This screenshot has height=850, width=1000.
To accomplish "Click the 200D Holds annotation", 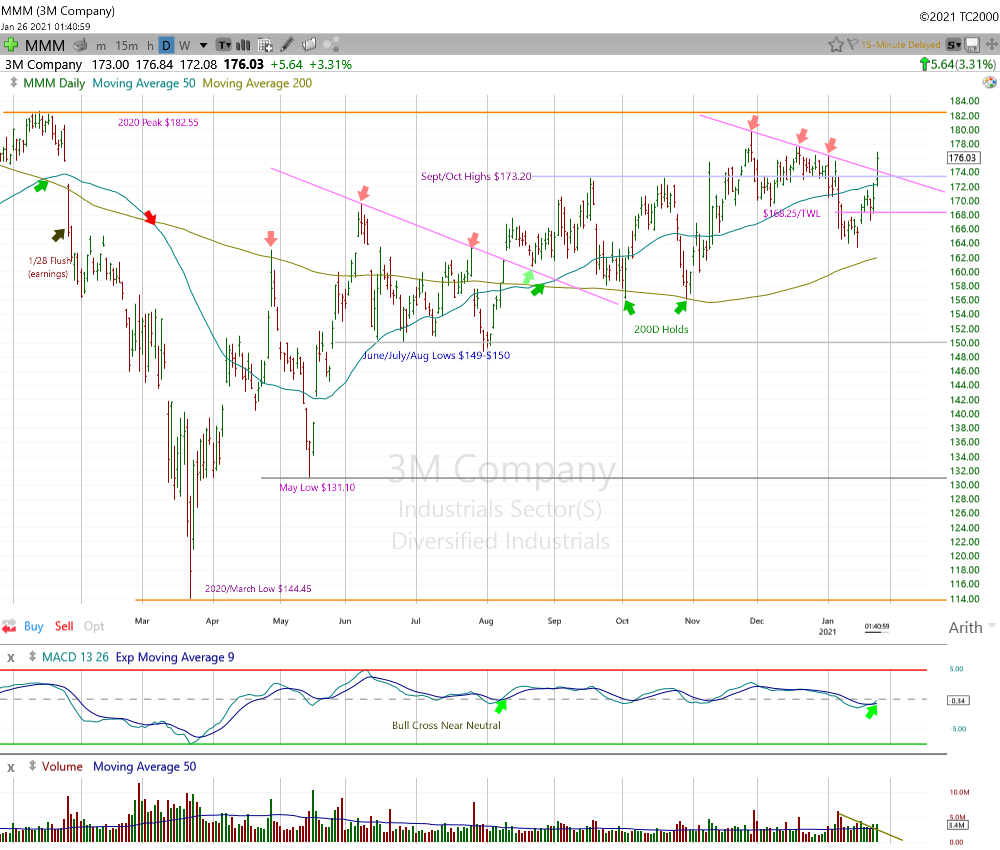I will 661,329.
